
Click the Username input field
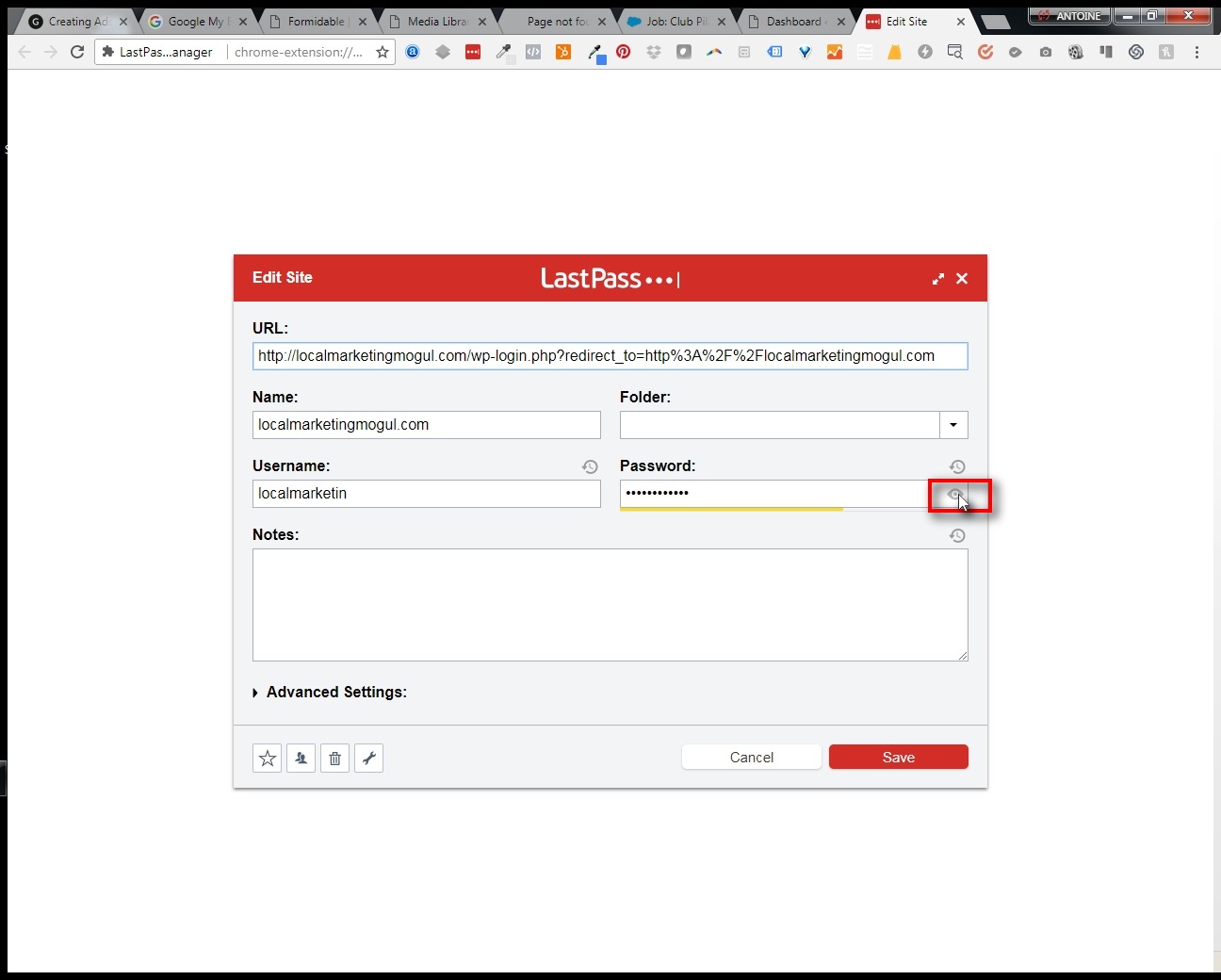pos(427,494)
